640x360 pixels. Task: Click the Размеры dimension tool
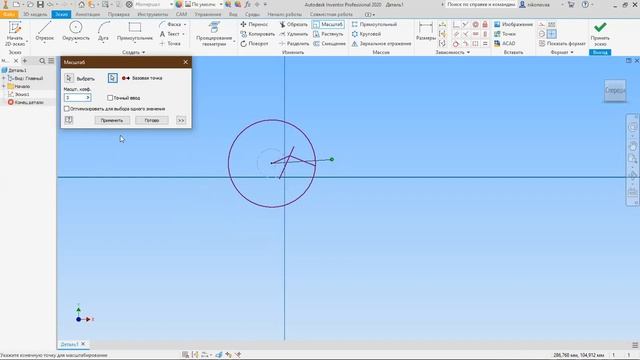[426, 32]
